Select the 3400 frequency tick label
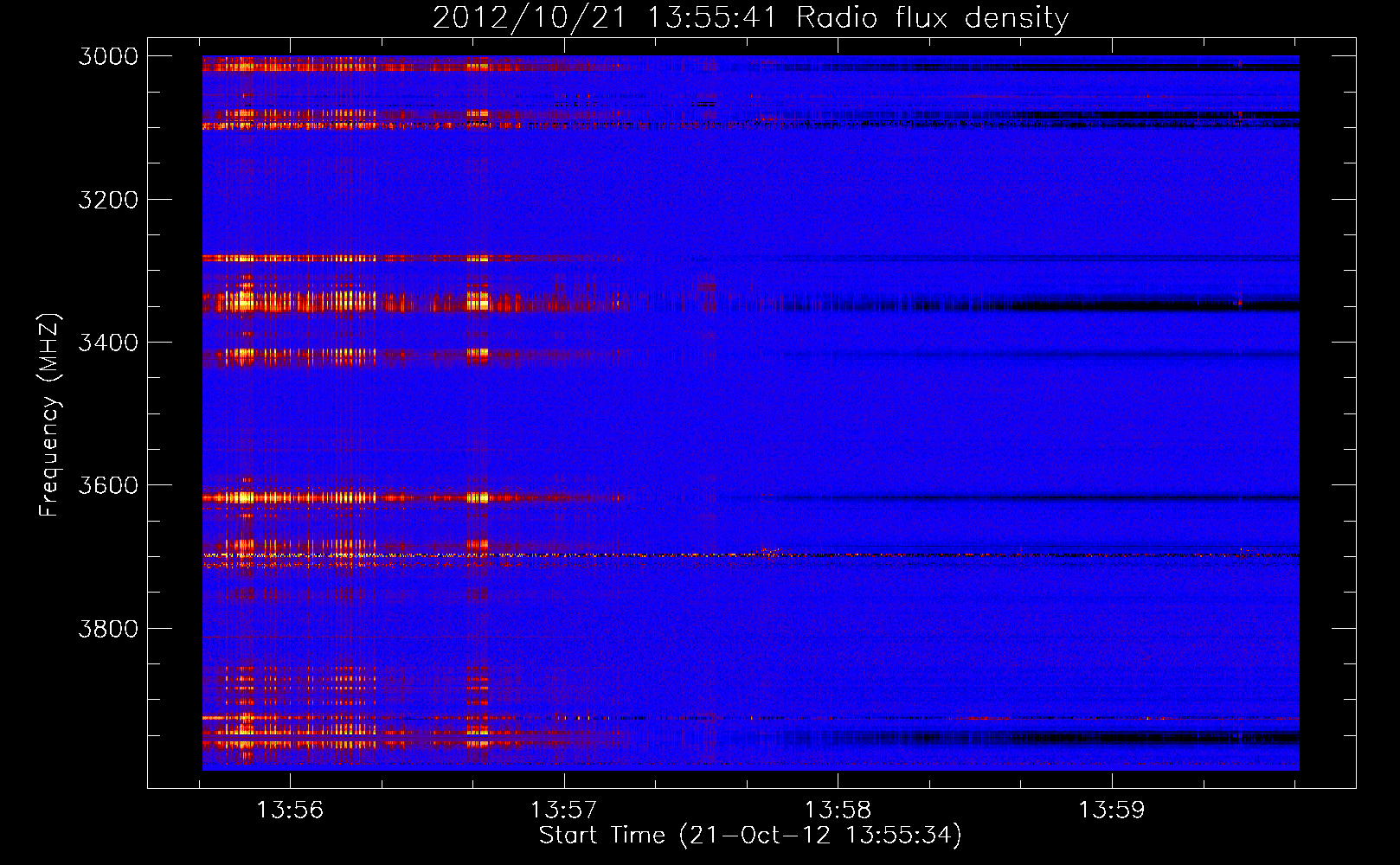Image resolution: width=1400 pixels, height=865 pixels. click(x=108, y=343)
